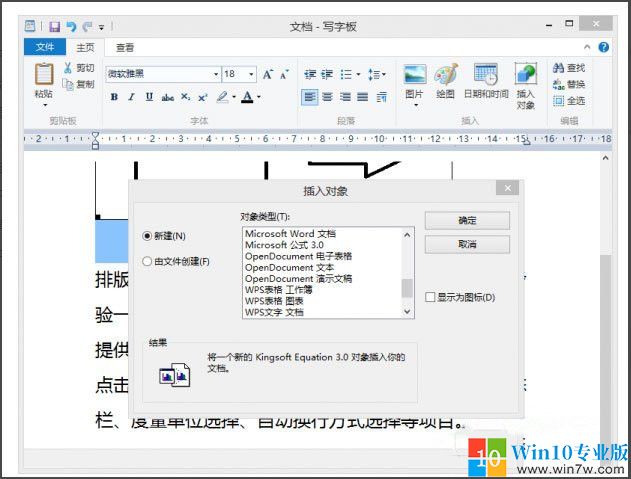The height and width of the screenshot is (479, 631).
Task: Click the 绘图 paint drawing icon
Action: [x=445, y=75]
